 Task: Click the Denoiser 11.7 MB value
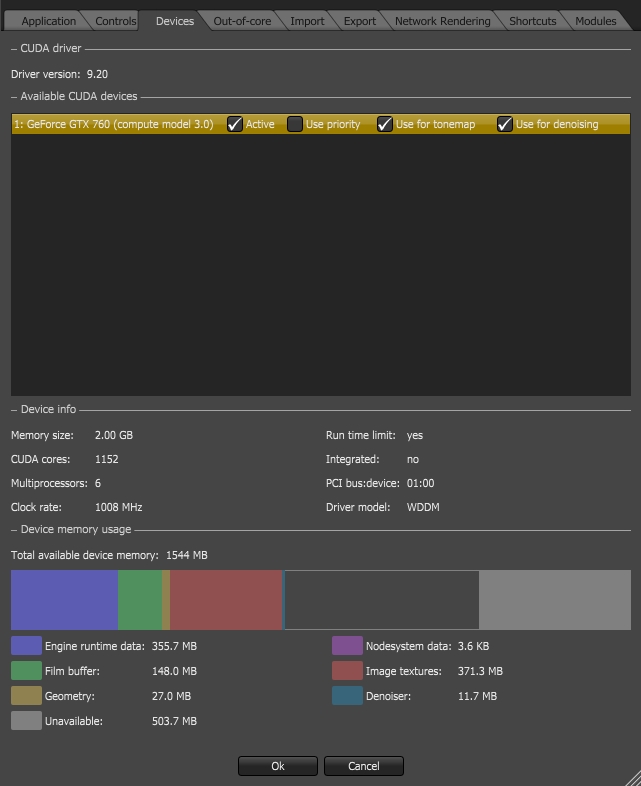477,696
